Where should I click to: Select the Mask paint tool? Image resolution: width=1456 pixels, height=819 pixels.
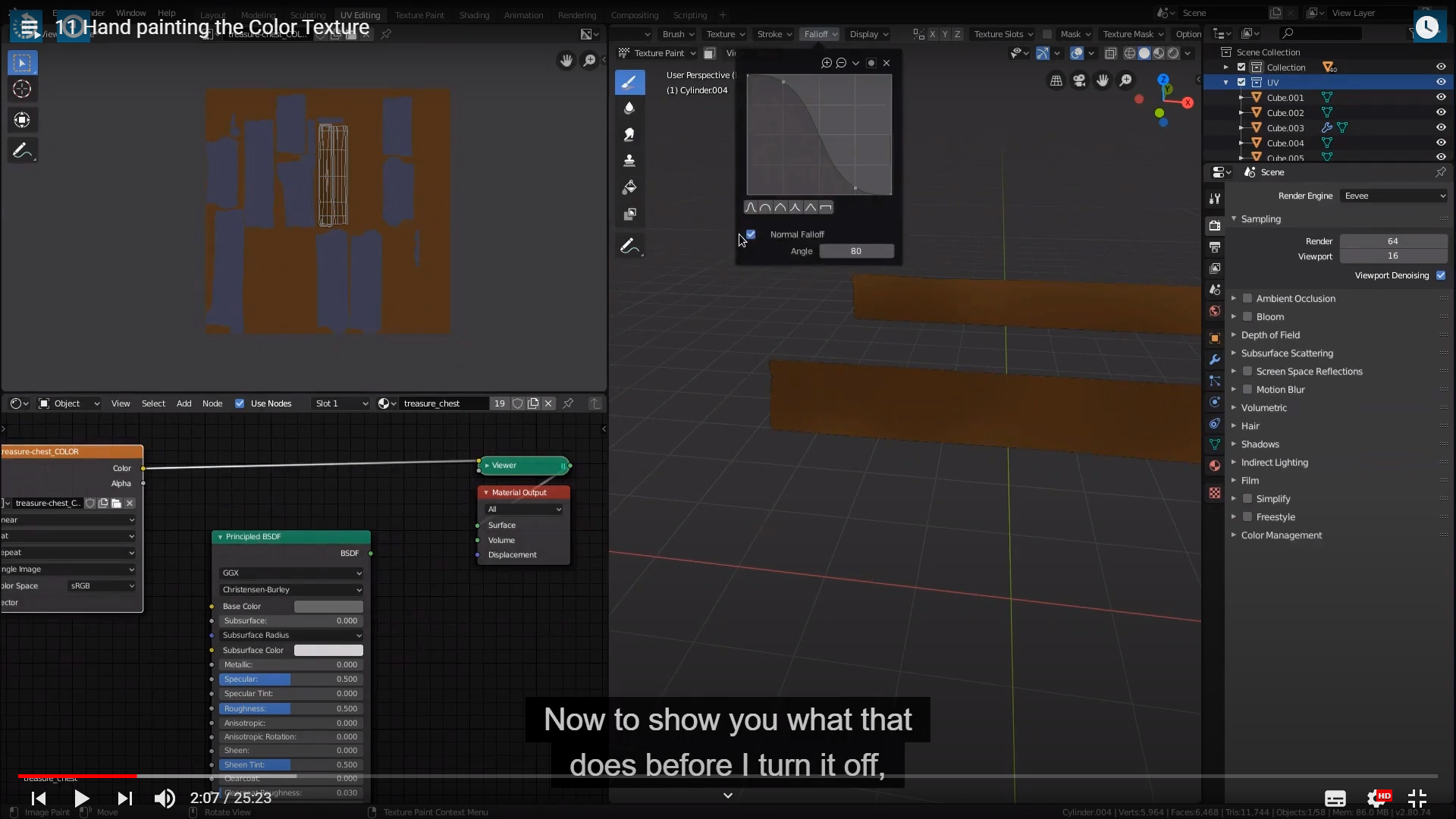pyautogui.click(x=629, y=215)
